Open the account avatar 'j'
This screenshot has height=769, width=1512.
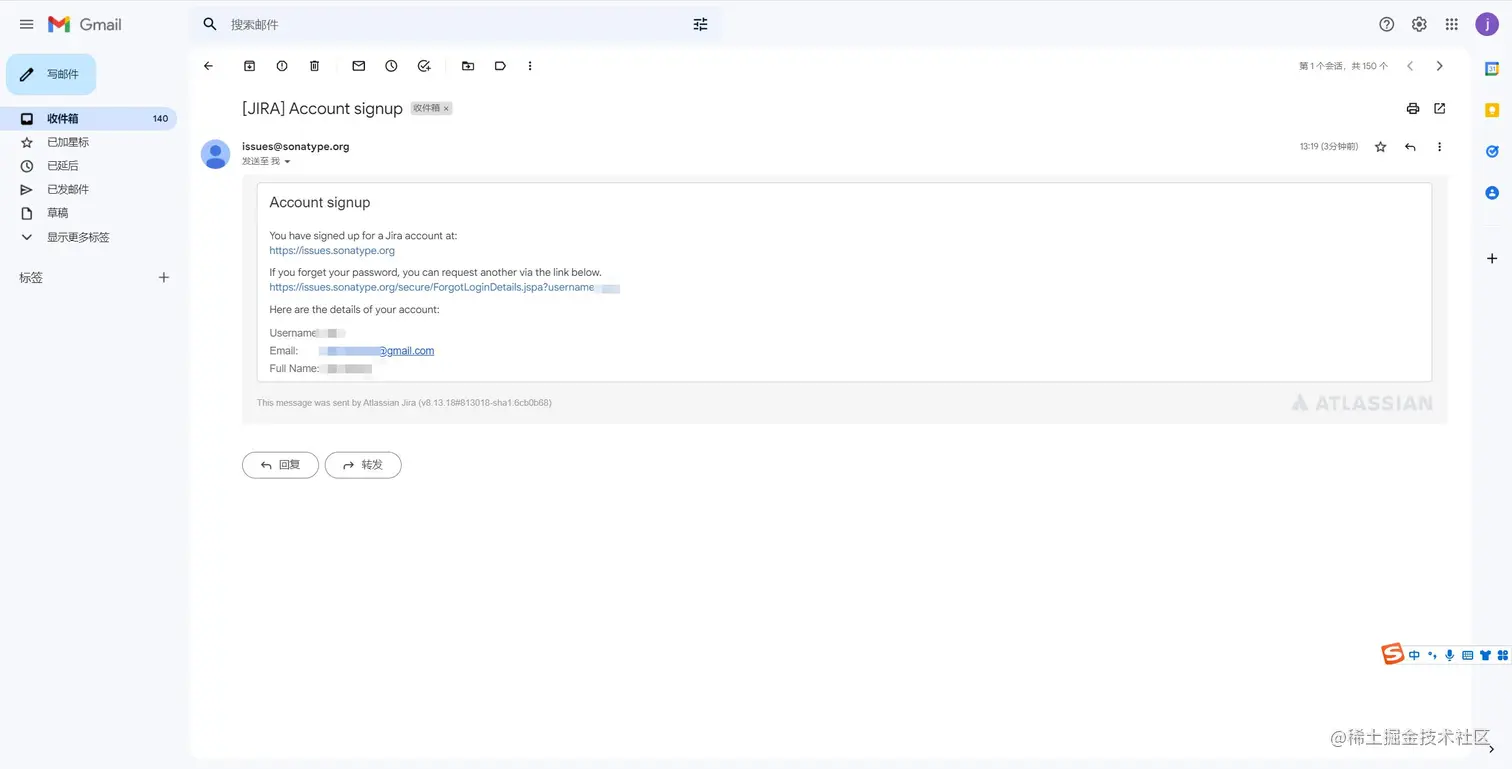(1486, 24)
